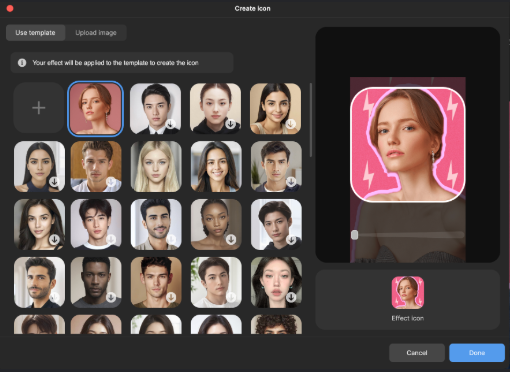Click the large rounded icon preview image
The width and height of the screenshot is (510, 372).
click(x=408, y=145)
